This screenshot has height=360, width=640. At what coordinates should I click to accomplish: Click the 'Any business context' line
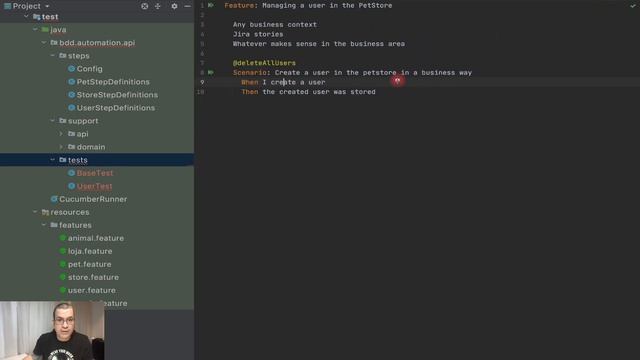[275, 24]
